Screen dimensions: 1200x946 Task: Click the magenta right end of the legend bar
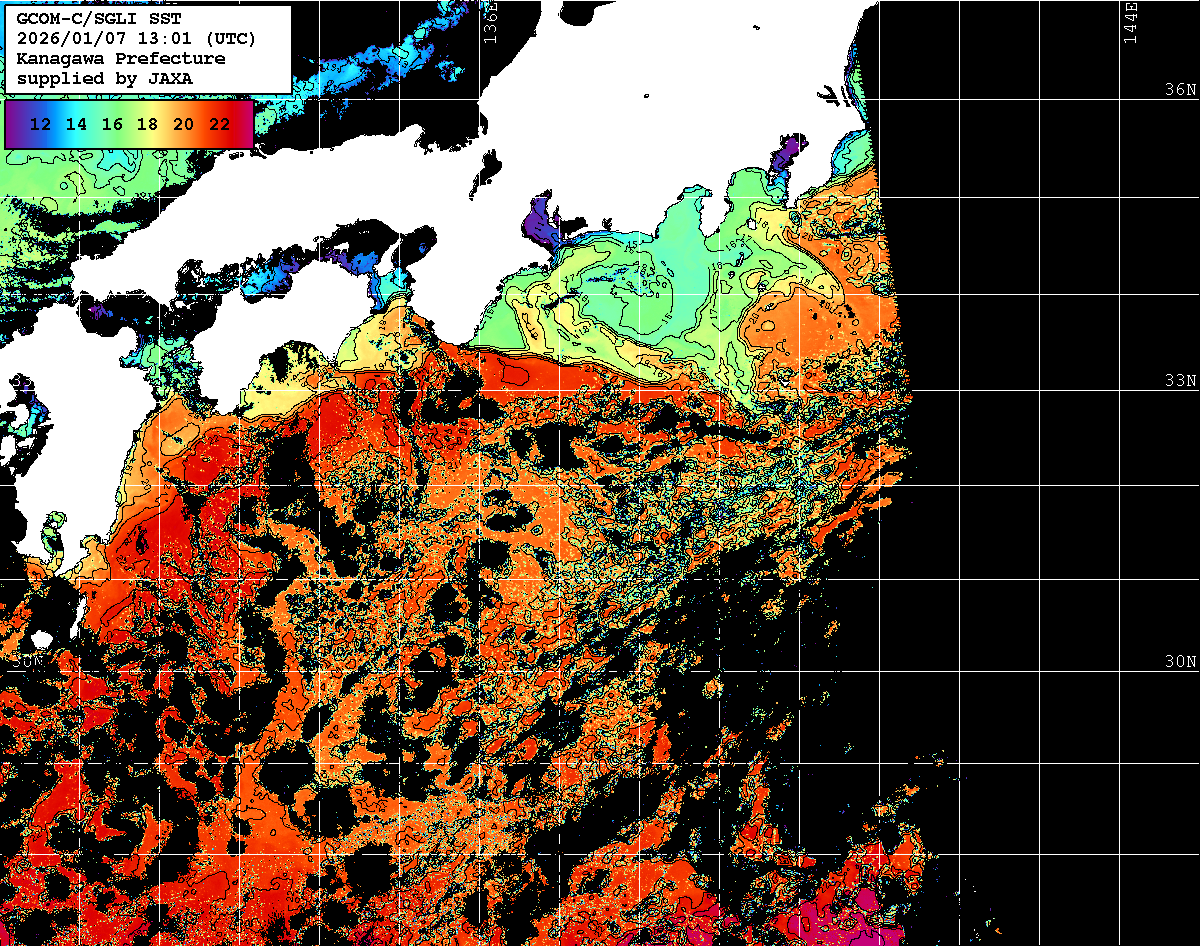pos(245,124)
